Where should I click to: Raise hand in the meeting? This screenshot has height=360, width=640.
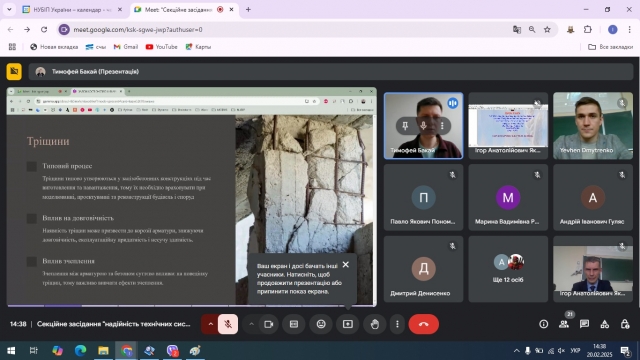point(375,324)
